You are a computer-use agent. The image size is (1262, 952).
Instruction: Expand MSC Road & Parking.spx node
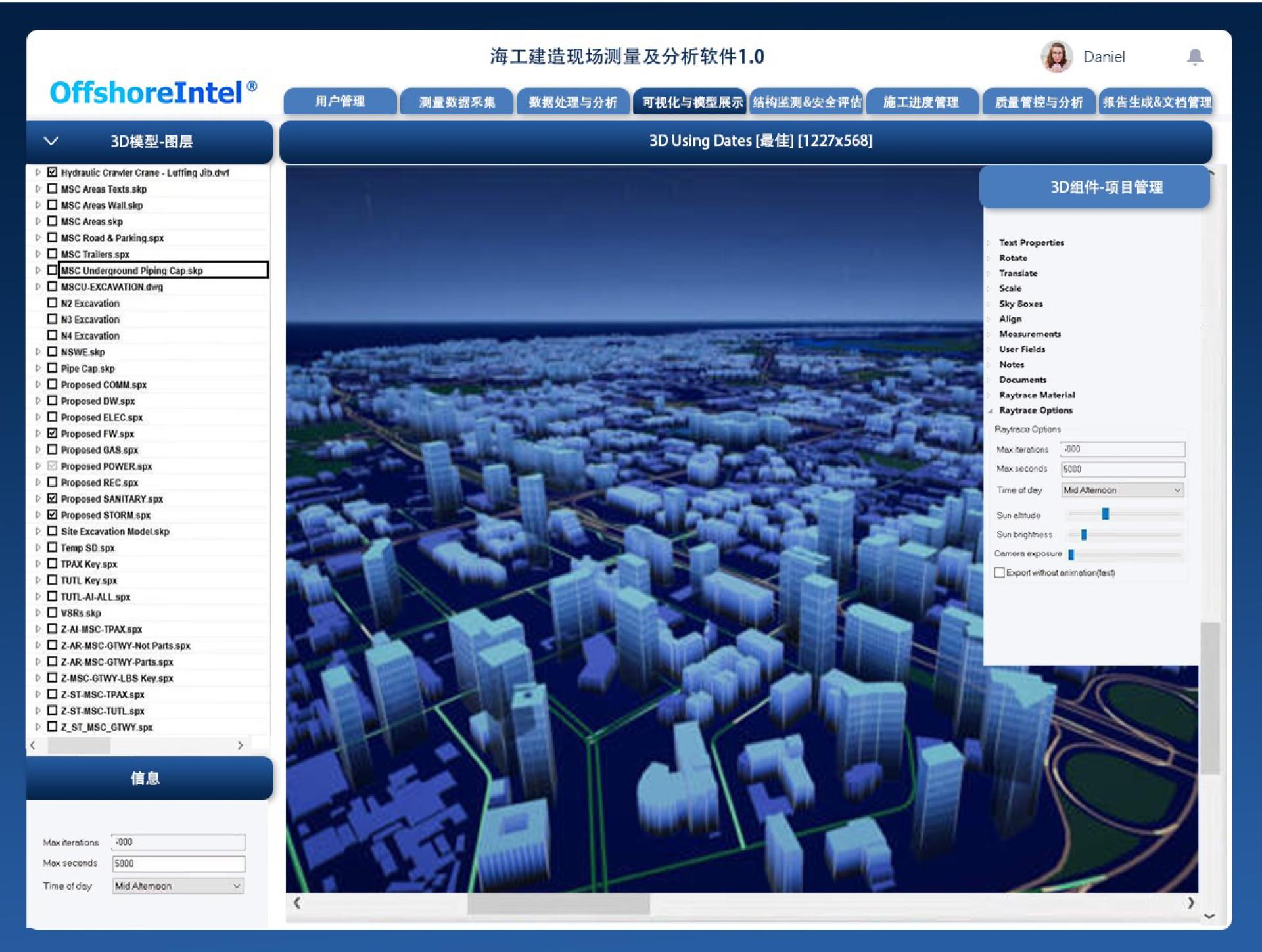pos(38,237)
